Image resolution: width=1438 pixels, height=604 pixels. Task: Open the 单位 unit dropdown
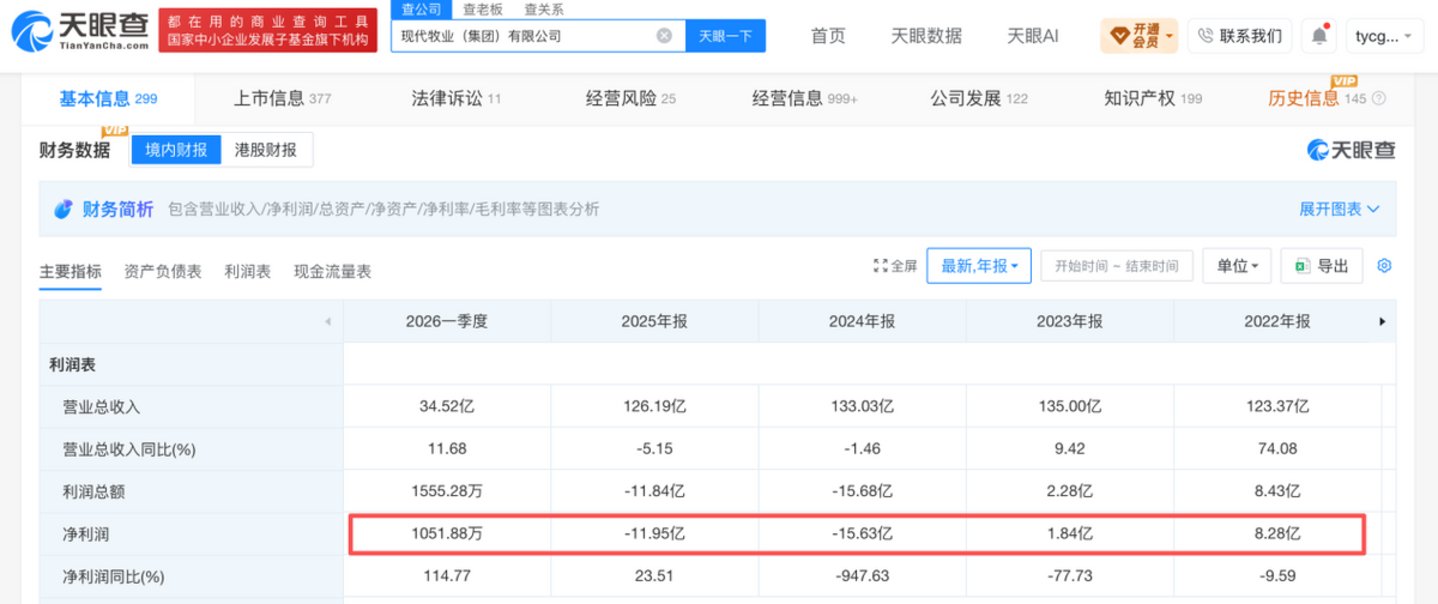coord(1237,266)
